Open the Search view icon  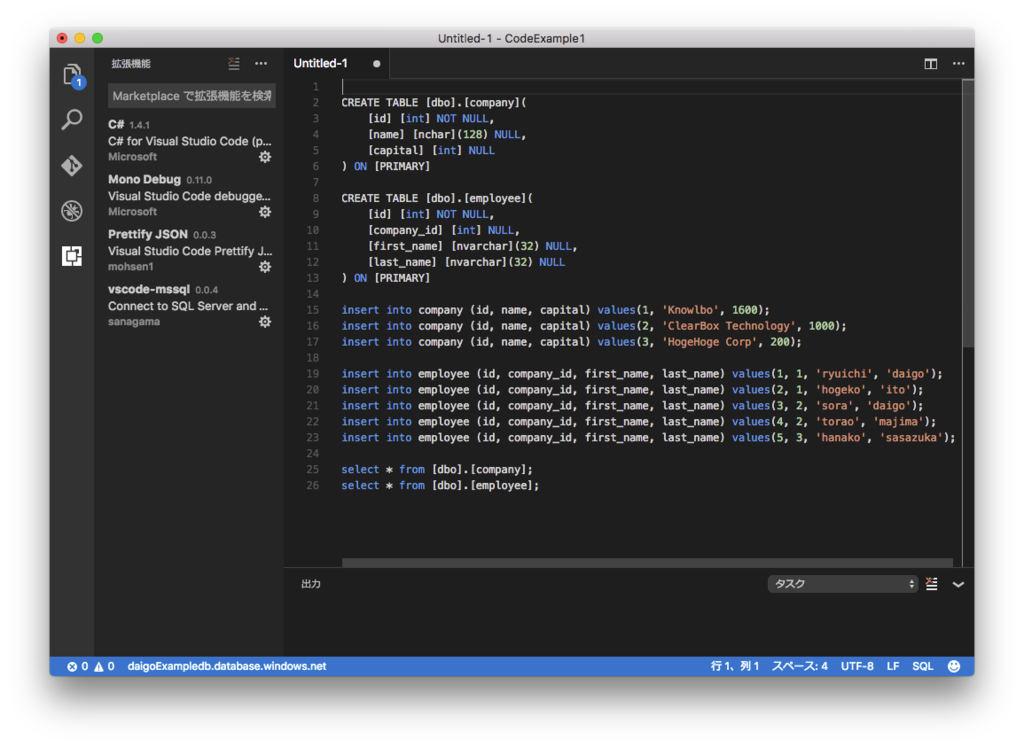72,119
